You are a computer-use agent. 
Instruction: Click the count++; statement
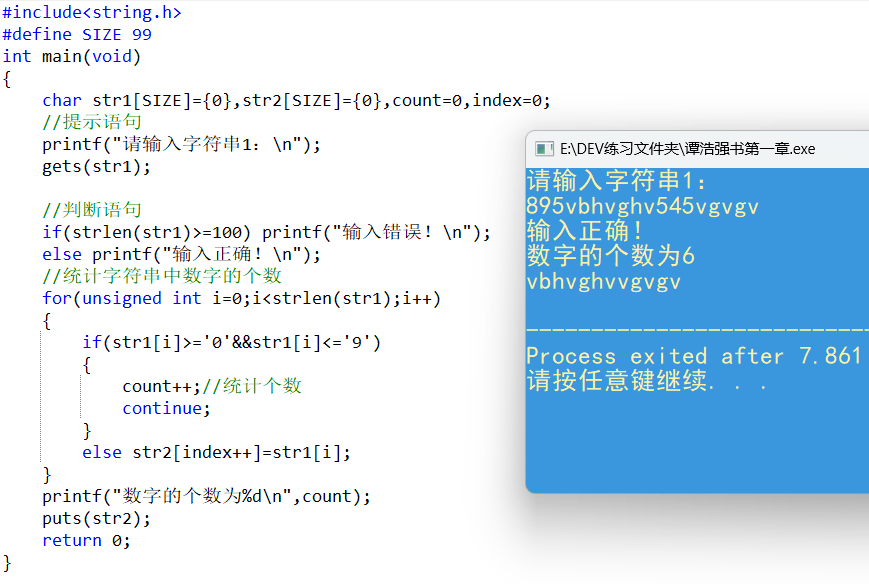pos(161,386)
